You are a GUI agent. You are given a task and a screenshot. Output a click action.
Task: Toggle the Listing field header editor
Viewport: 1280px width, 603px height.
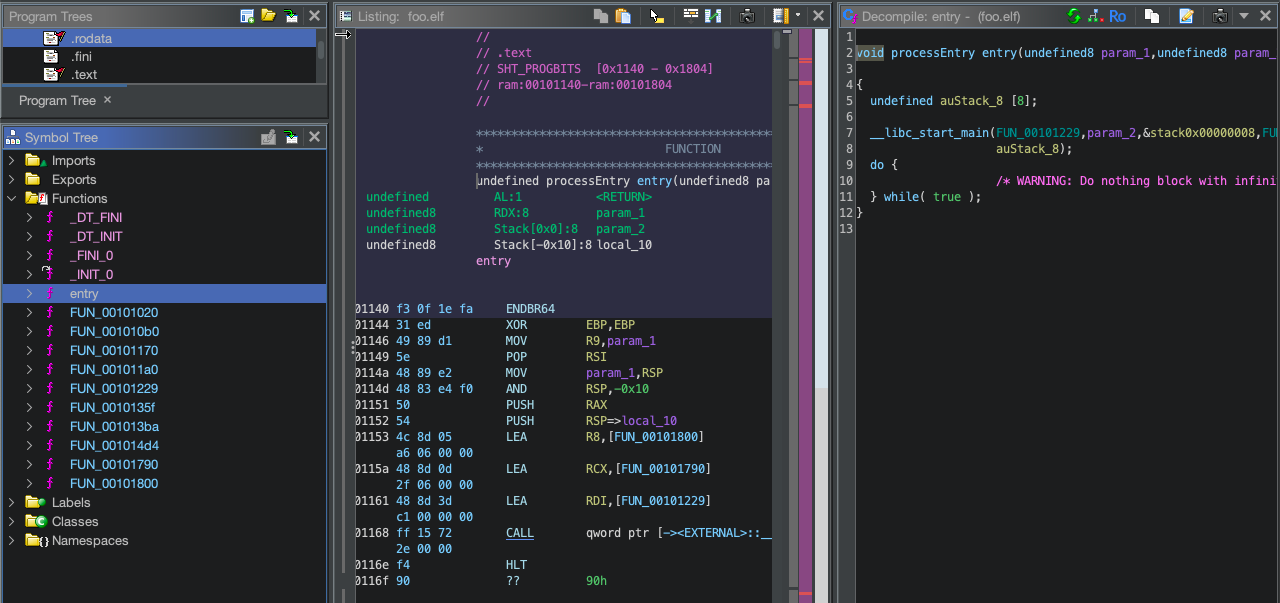(x=691, y=16)
